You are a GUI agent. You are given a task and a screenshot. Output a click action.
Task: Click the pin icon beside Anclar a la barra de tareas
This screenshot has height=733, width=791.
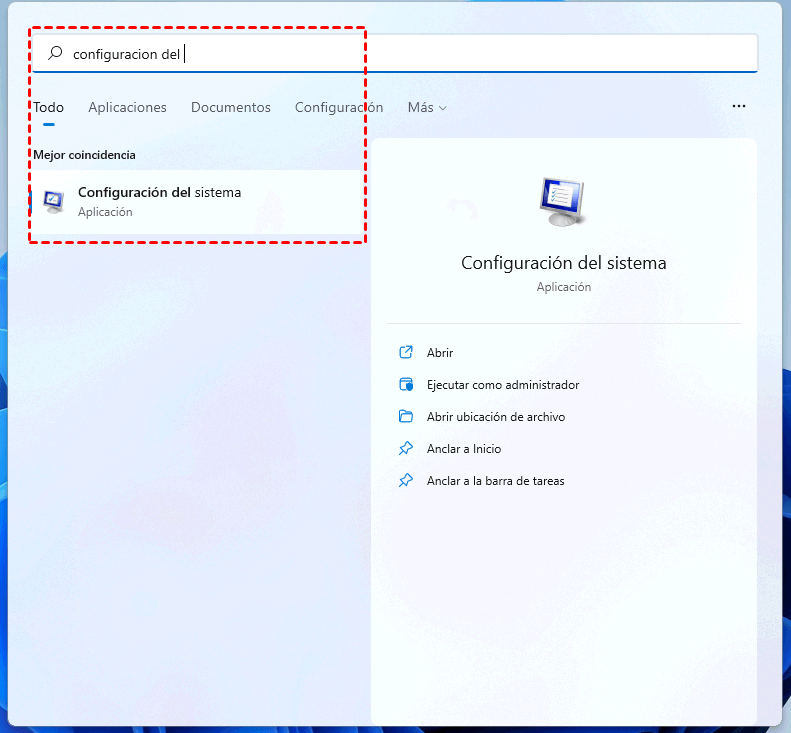pos(406,481)
